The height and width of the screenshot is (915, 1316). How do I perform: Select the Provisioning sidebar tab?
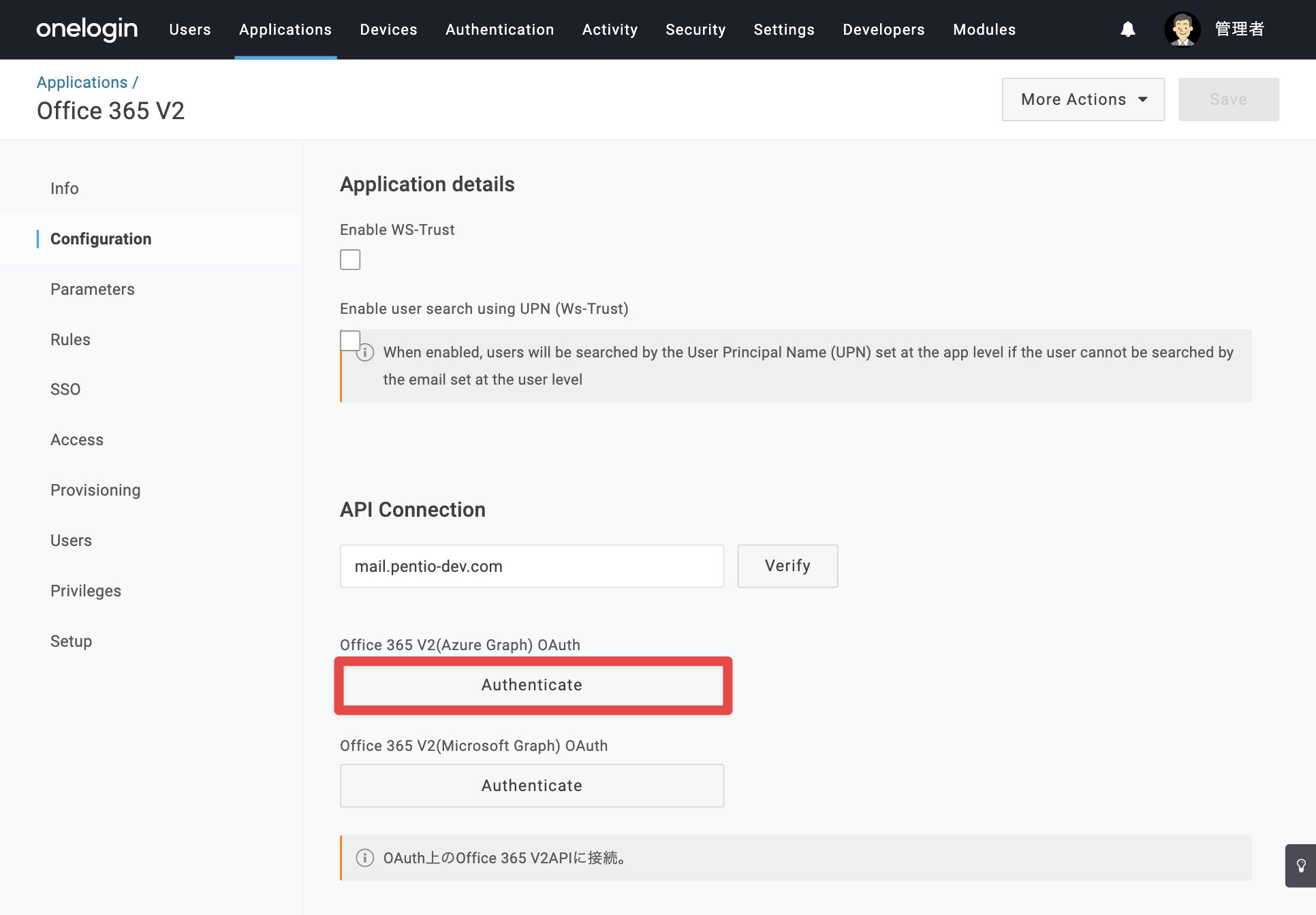(x=95, y=490)
